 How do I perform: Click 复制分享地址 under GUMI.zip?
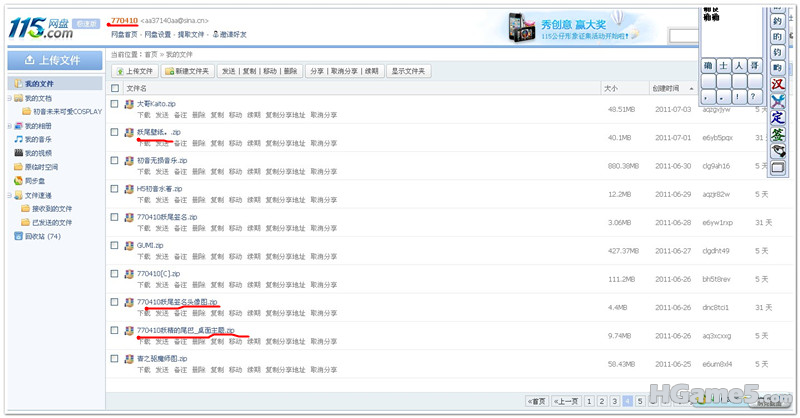(285, 257)
